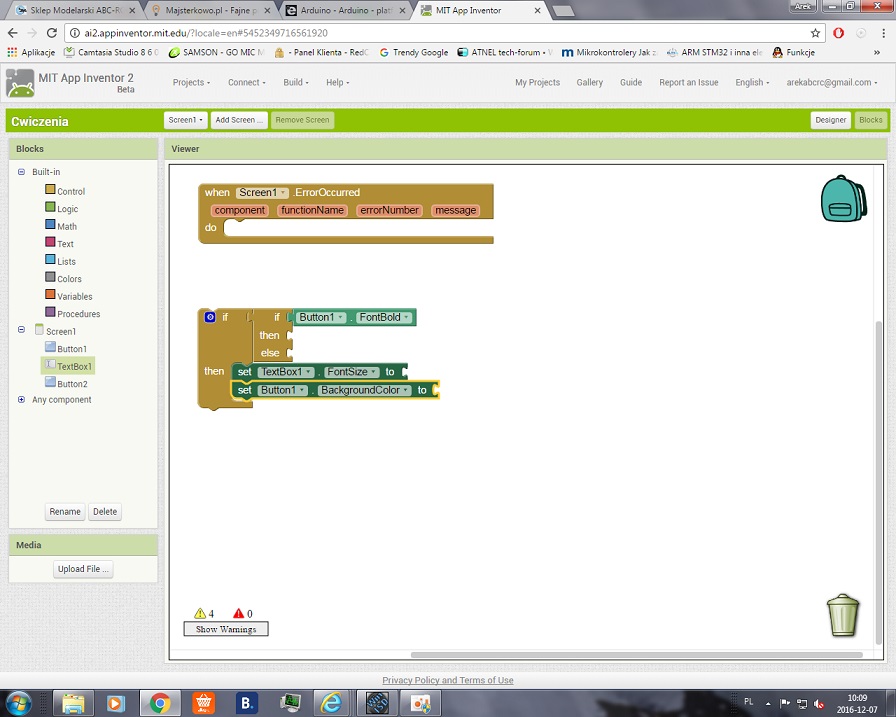Open the Windows Start button

18,702
